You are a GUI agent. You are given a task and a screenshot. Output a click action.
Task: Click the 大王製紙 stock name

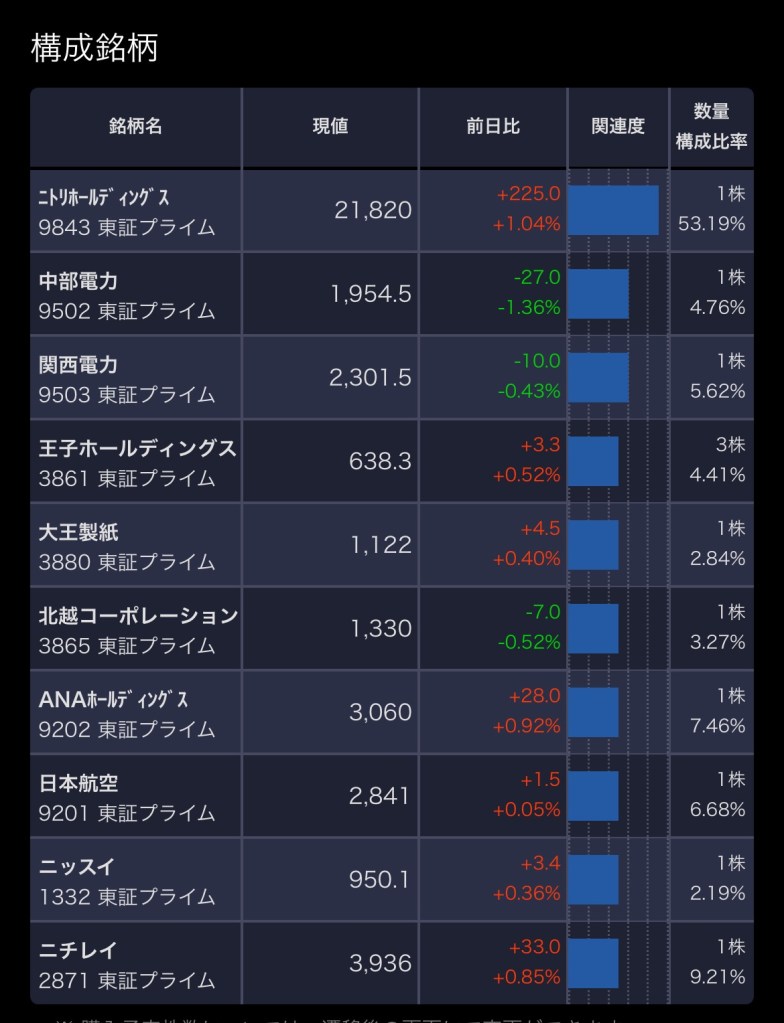click(x=79, y=532)
